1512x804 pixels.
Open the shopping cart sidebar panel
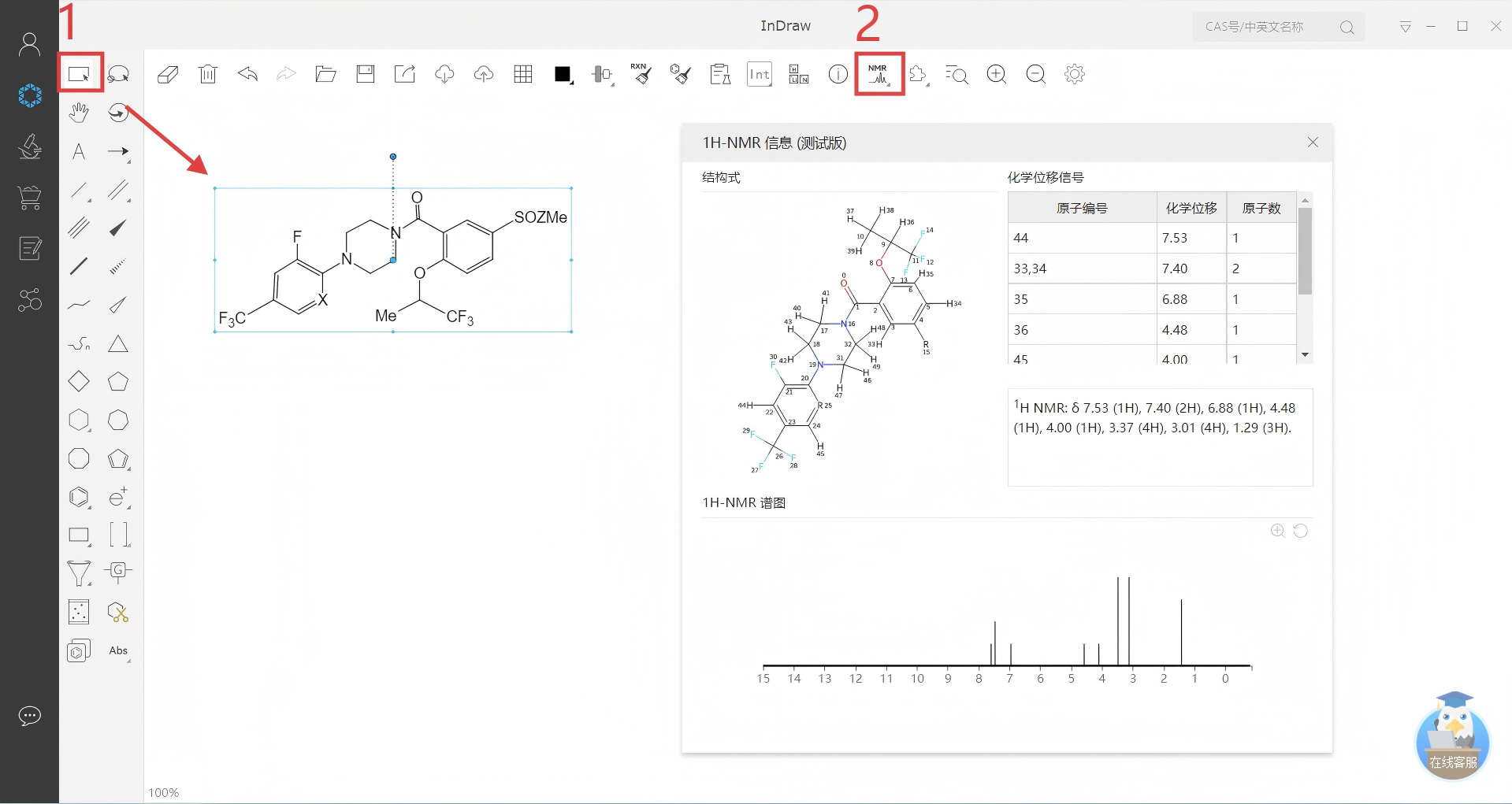(x=29, y=198)
